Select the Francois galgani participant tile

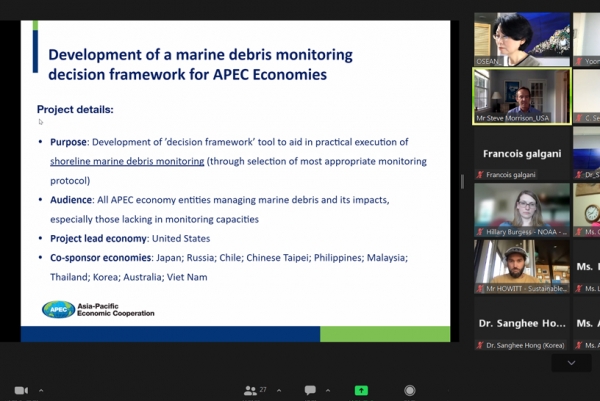point(522,153)
